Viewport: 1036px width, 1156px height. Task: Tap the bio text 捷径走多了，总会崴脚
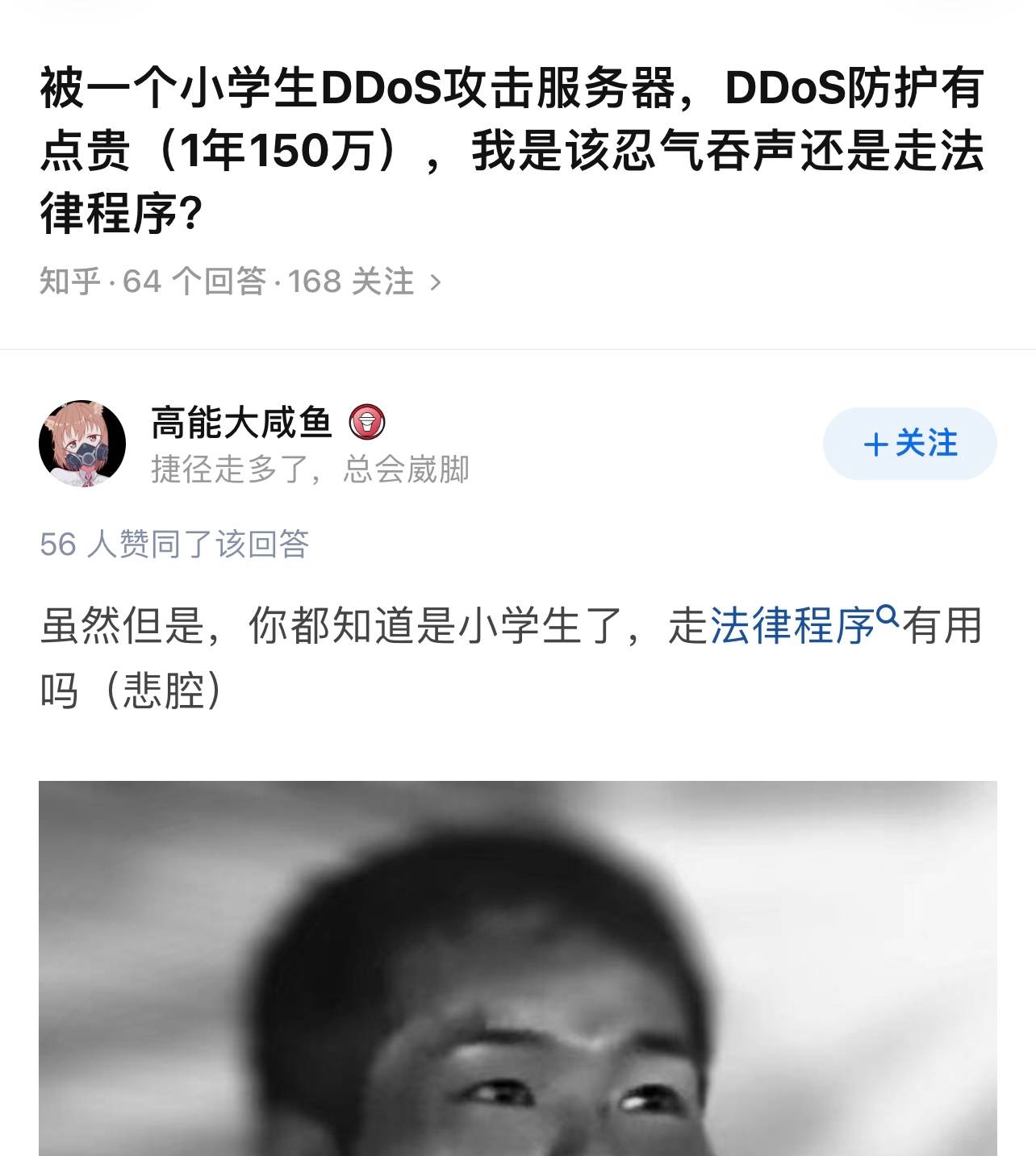(x=310, y=469)
